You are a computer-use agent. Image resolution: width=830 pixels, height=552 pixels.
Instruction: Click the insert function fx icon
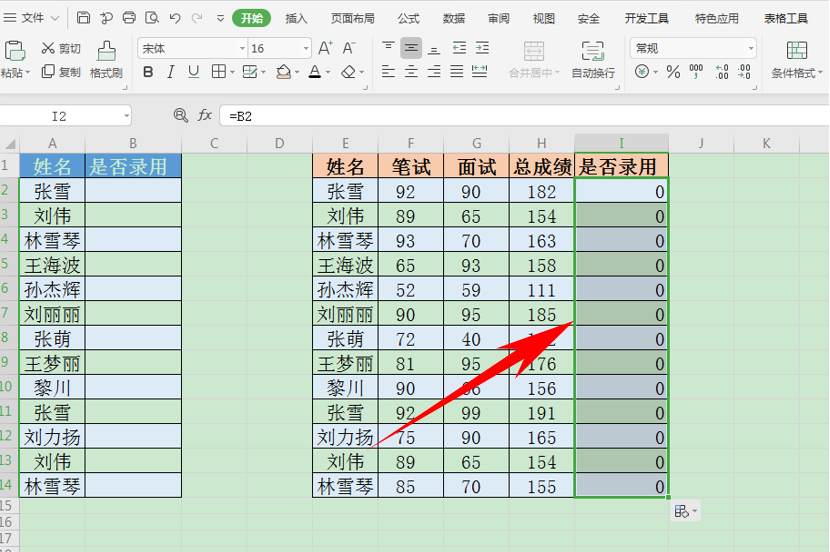(205, 115)
